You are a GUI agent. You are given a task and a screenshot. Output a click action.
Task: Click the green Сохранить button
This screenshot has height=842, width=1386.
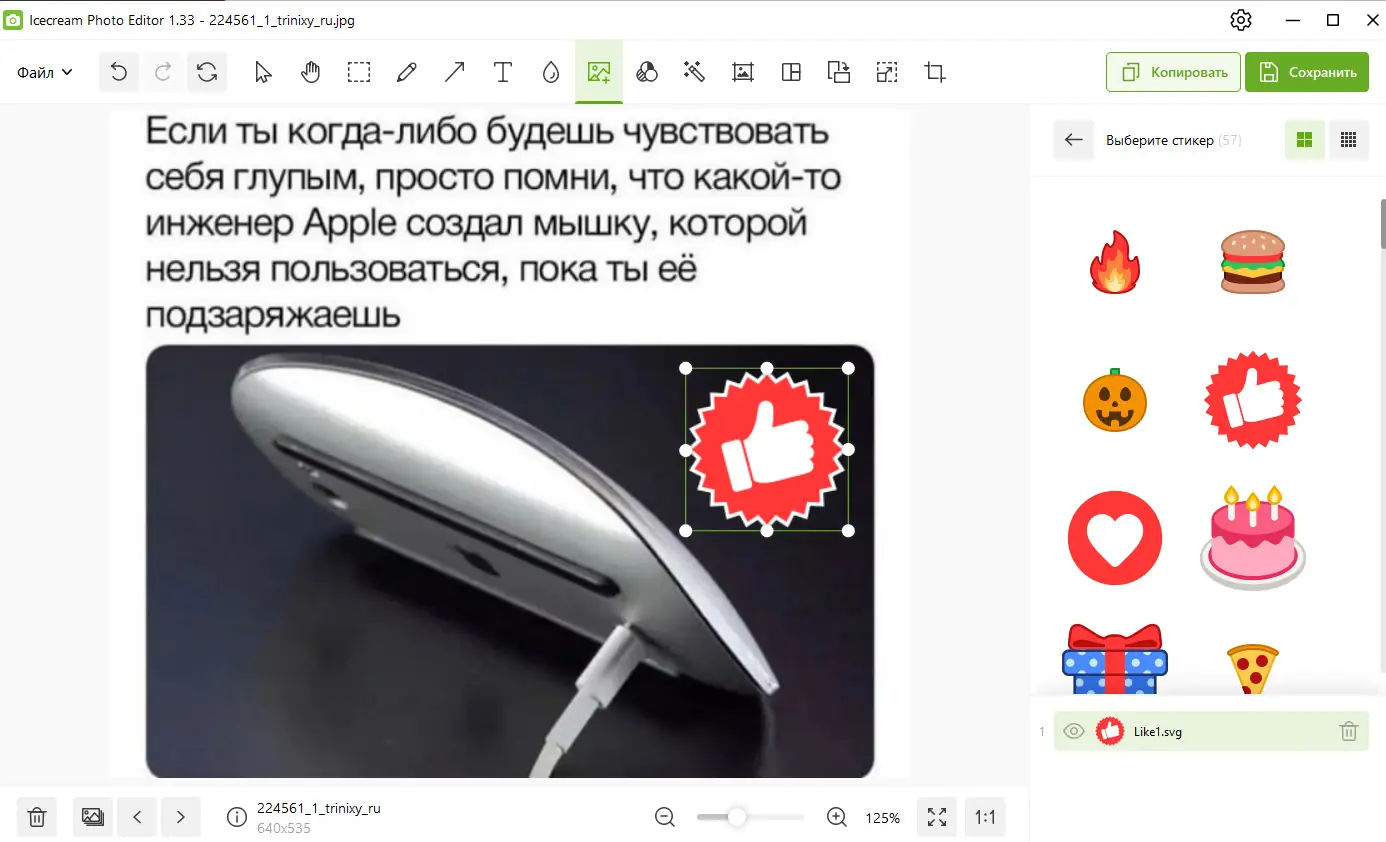click(x=1306, y=71)
